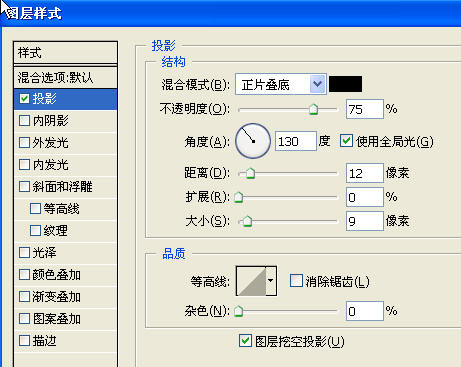This screenshot has height=367, width=461.
Task: Click the blend mode dropdown arrow button
Action: 317,84
